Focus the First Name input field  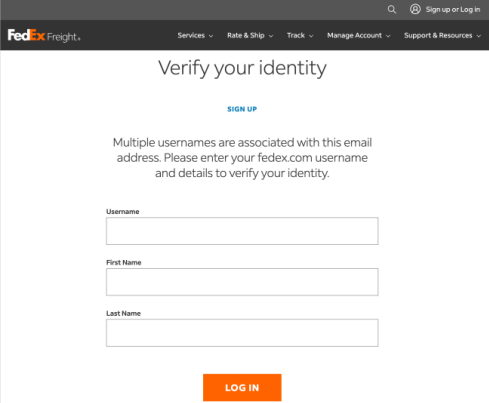[242, 282]
